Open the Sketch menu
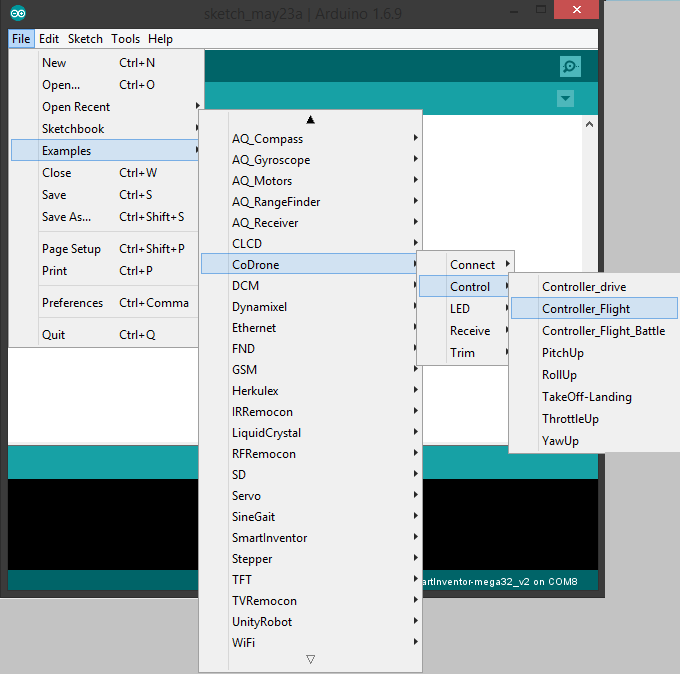Image resolution: width=680 pixels, height=674 pixels. click(85, 39)
